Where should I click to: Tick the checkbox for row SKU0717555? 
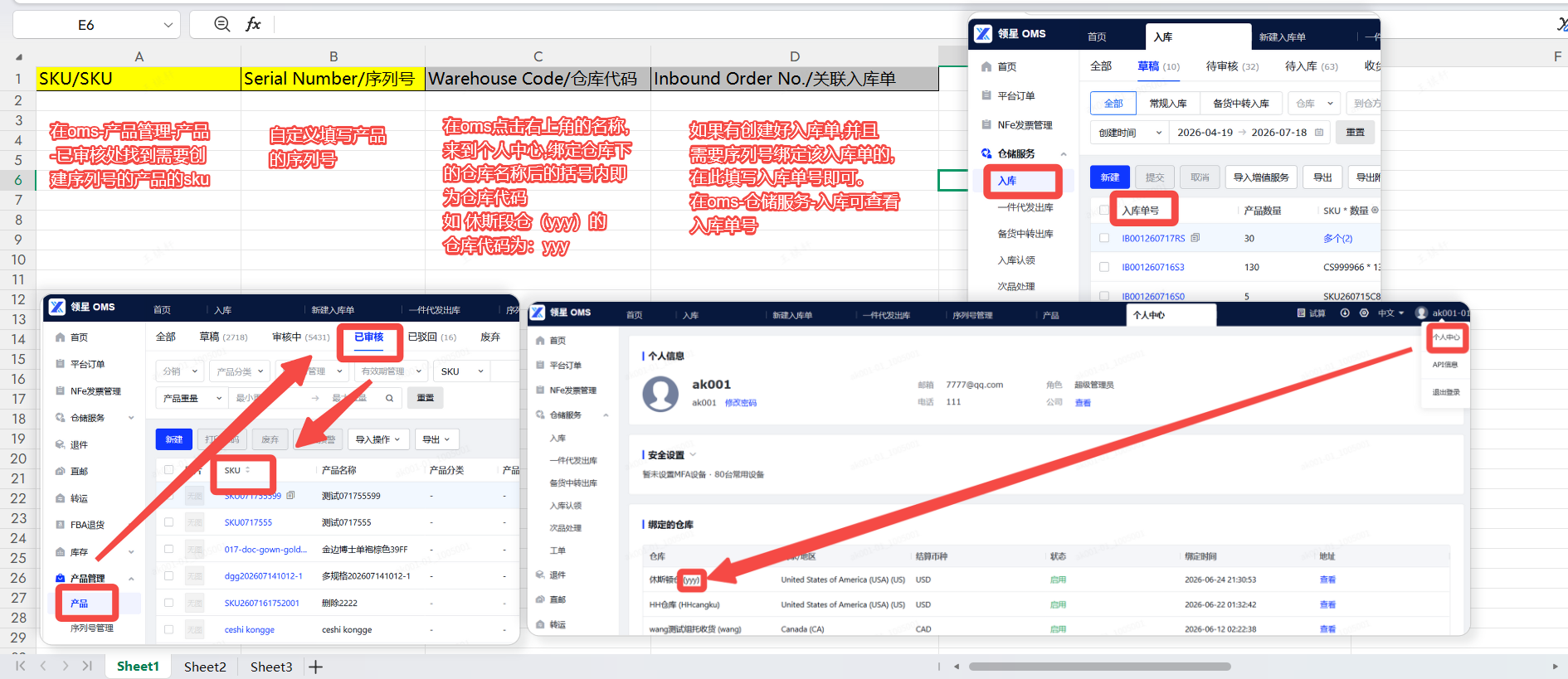click(168, 522)
